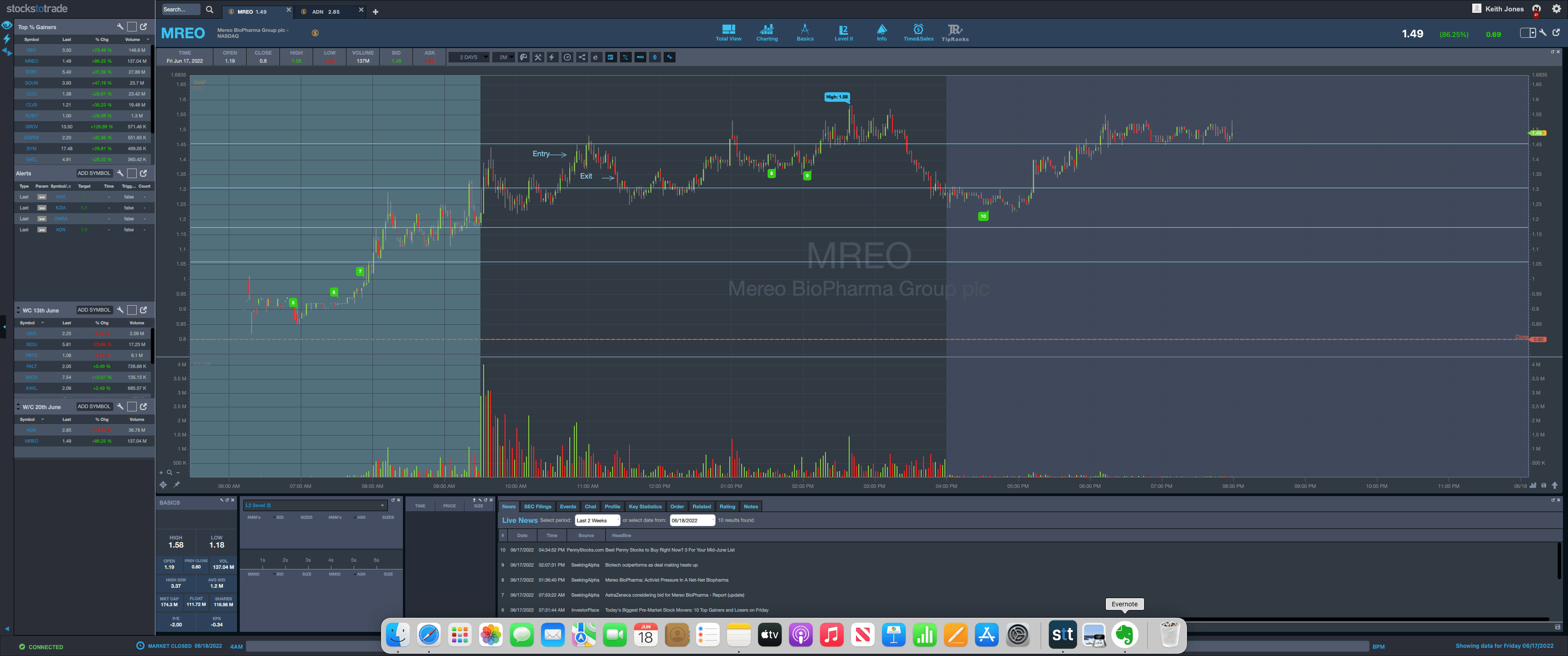
Task: Expand the Last 2 Weeks period dropdown
Action: [x=597, y=520]
